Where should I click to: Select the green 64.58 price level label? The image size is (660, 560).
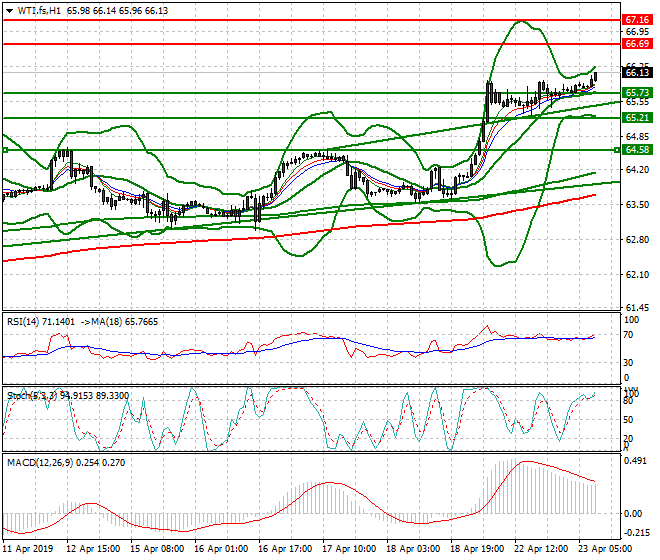point(637,149)
